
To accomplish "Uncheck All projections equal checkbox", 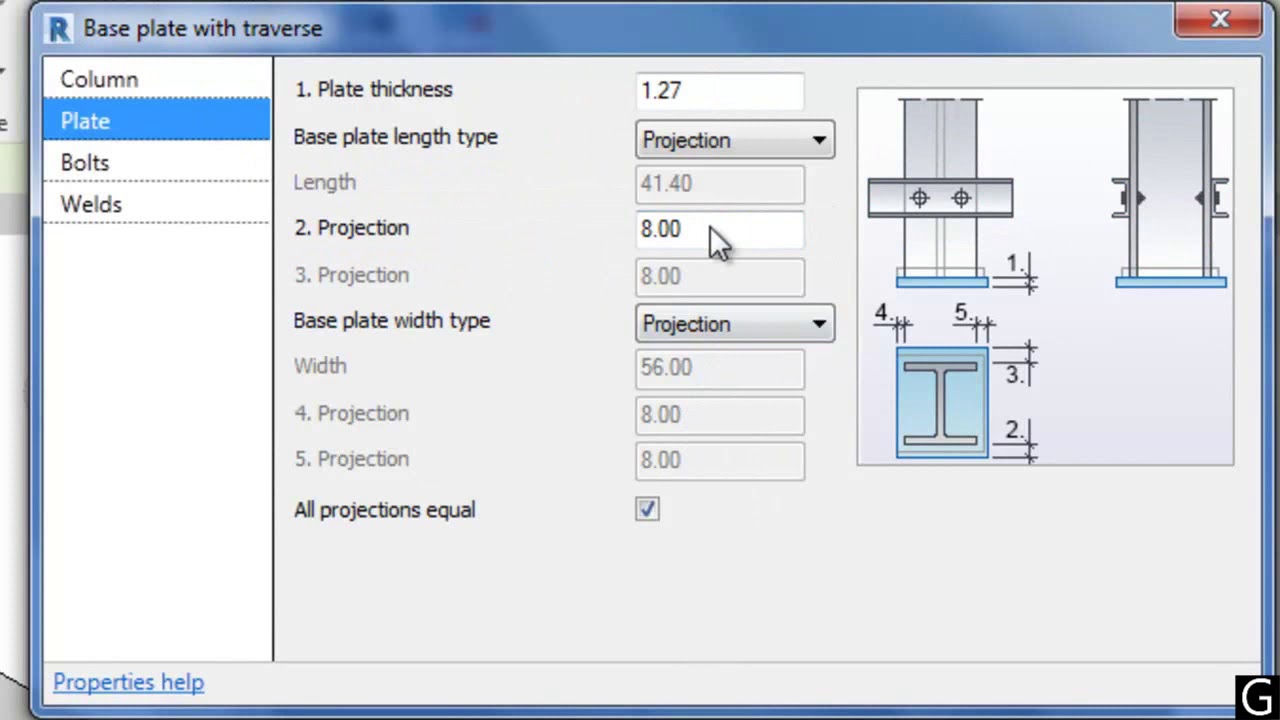I will coord(647,509).
